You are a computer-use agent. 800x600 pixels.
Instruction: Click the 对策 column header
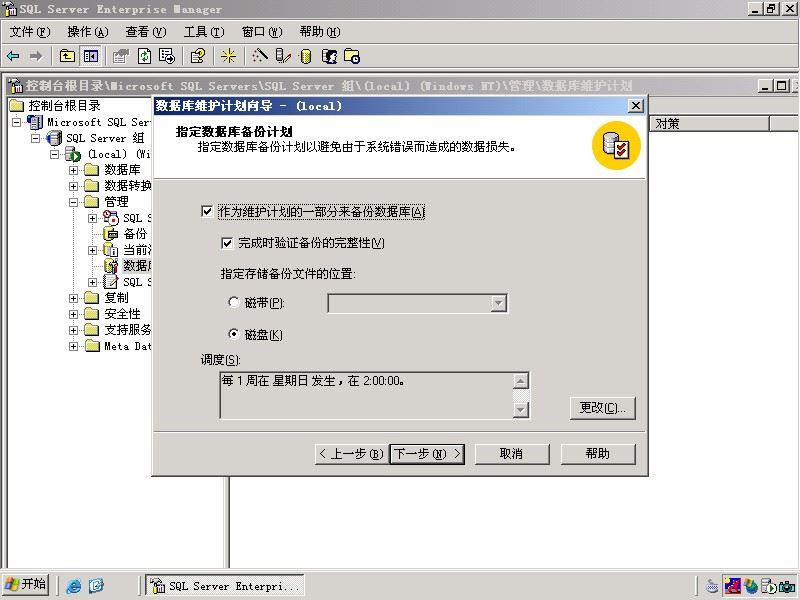(709, 123)
